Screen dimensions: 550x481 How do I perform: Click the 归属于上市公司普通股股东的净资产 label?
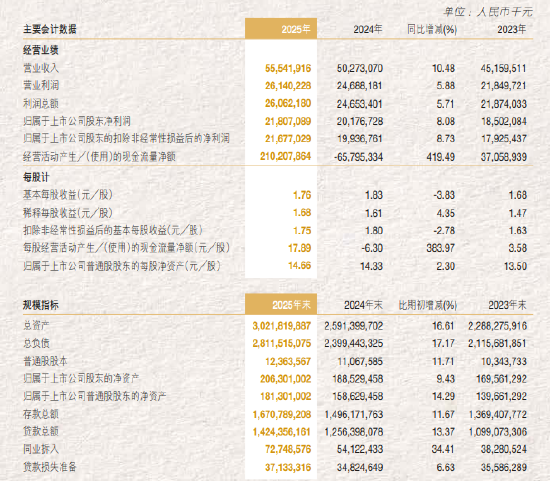[x=95, y=396]
